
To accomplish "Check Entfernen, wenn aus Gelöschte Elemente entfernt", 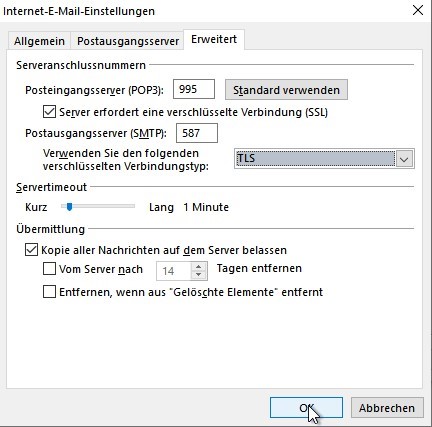I will [49, 292].
